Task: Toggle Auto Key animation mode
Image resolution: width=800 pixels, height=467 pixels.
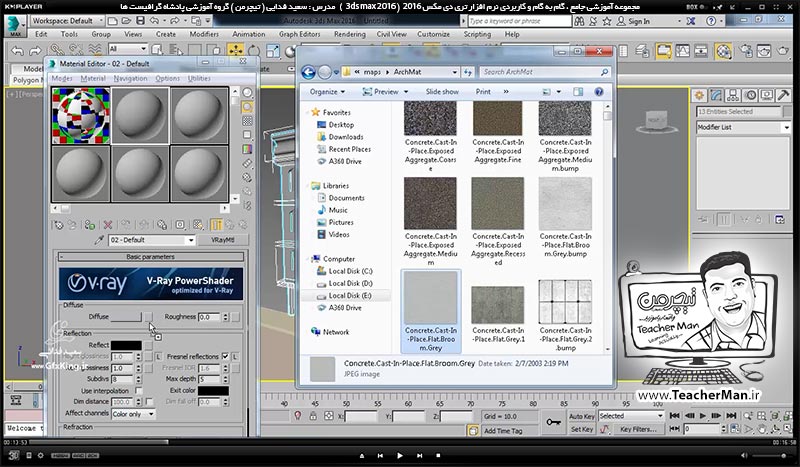Action: 581,416
